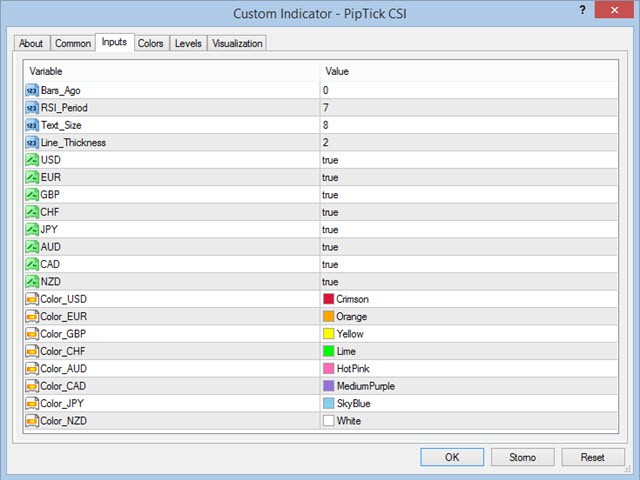
Task: Toggle the GBP true value
Action: [x=330, y=195]
